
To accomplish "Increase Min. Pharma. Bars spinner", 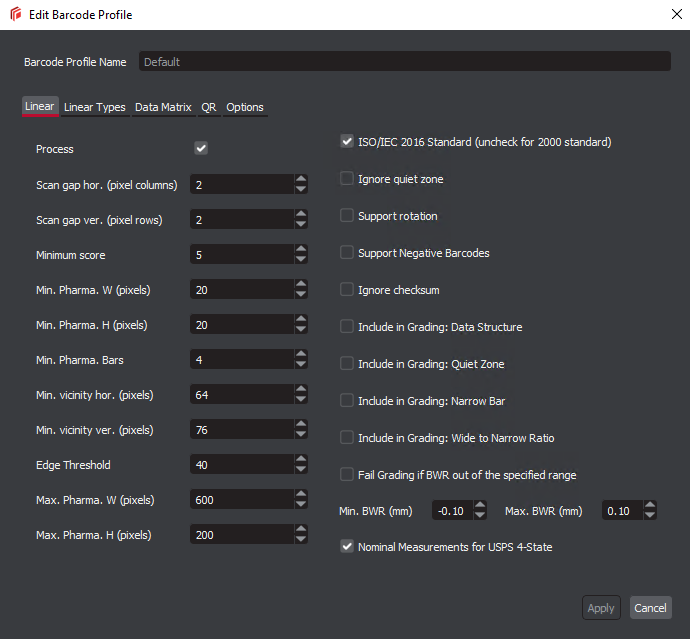I will (301, 355).
